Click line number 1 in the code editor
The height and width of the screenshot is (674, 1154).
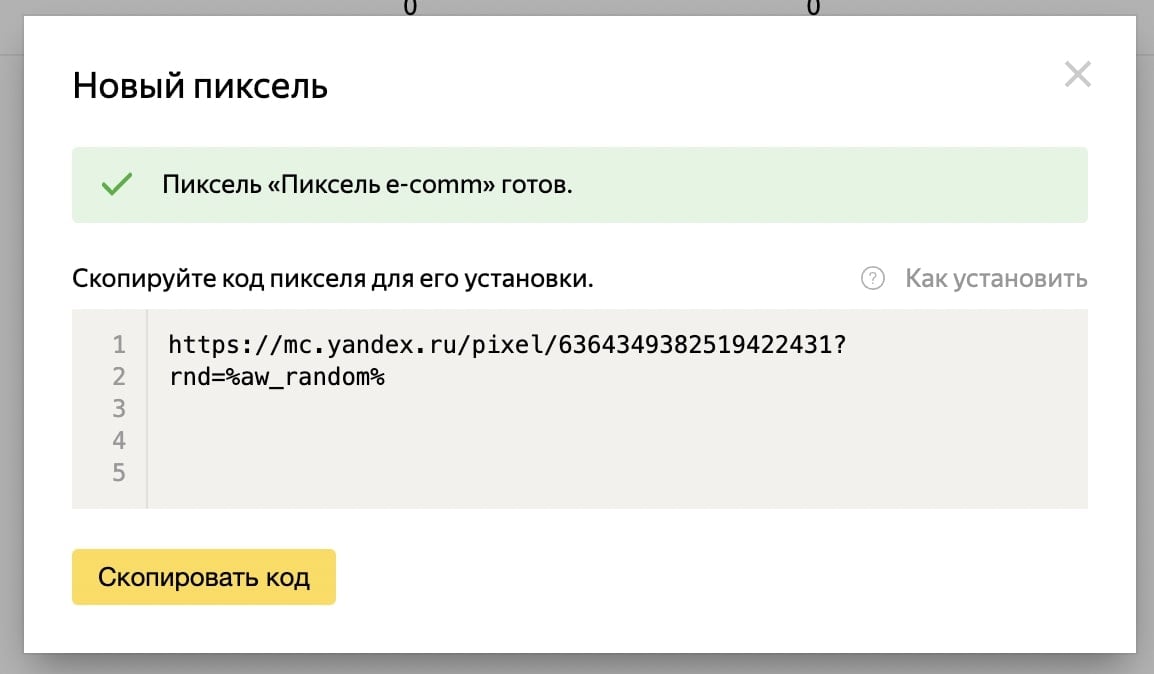(x=118, y=344)
